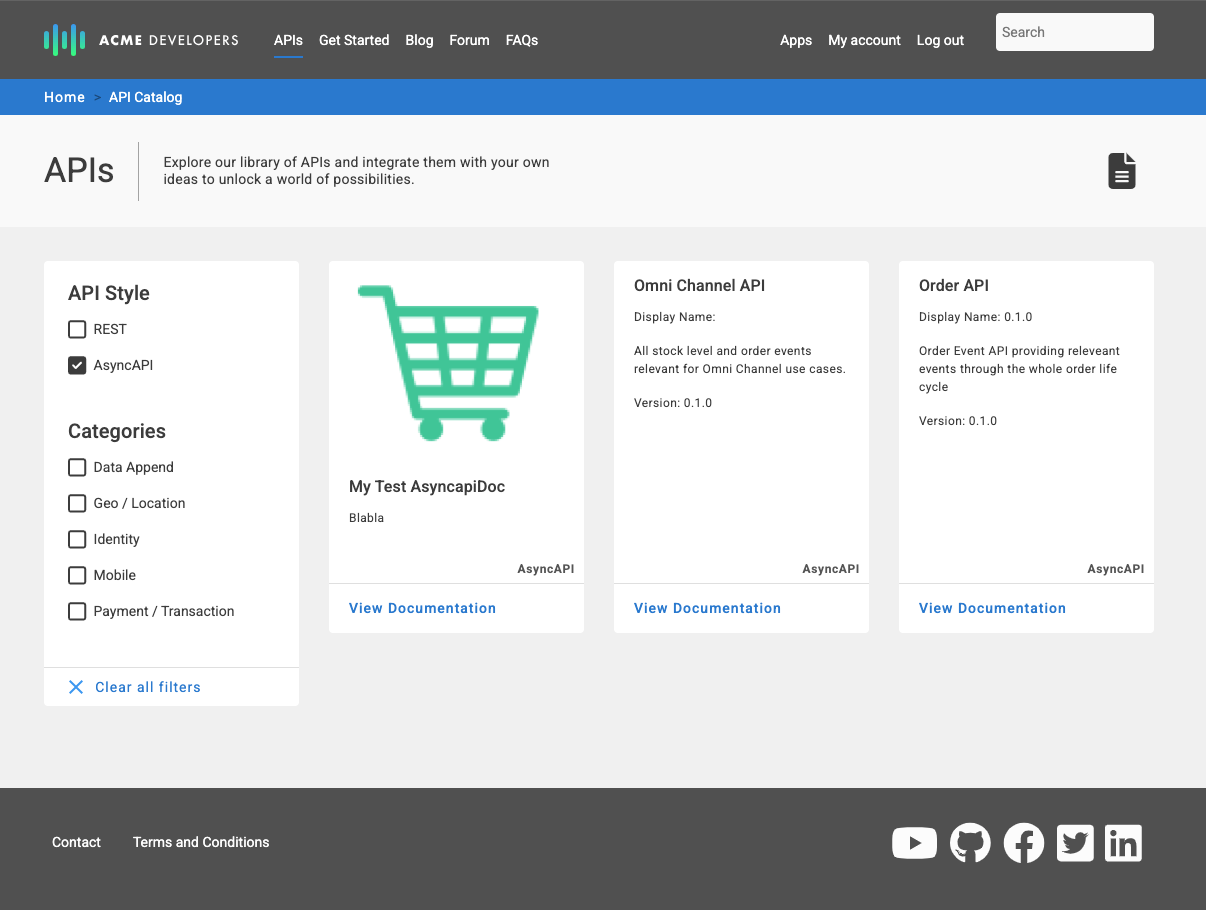Click the X icon beside Clear all filters
Image resolution: width=1206 pixels, height=910 pixels.
click(x=76, y=687)
